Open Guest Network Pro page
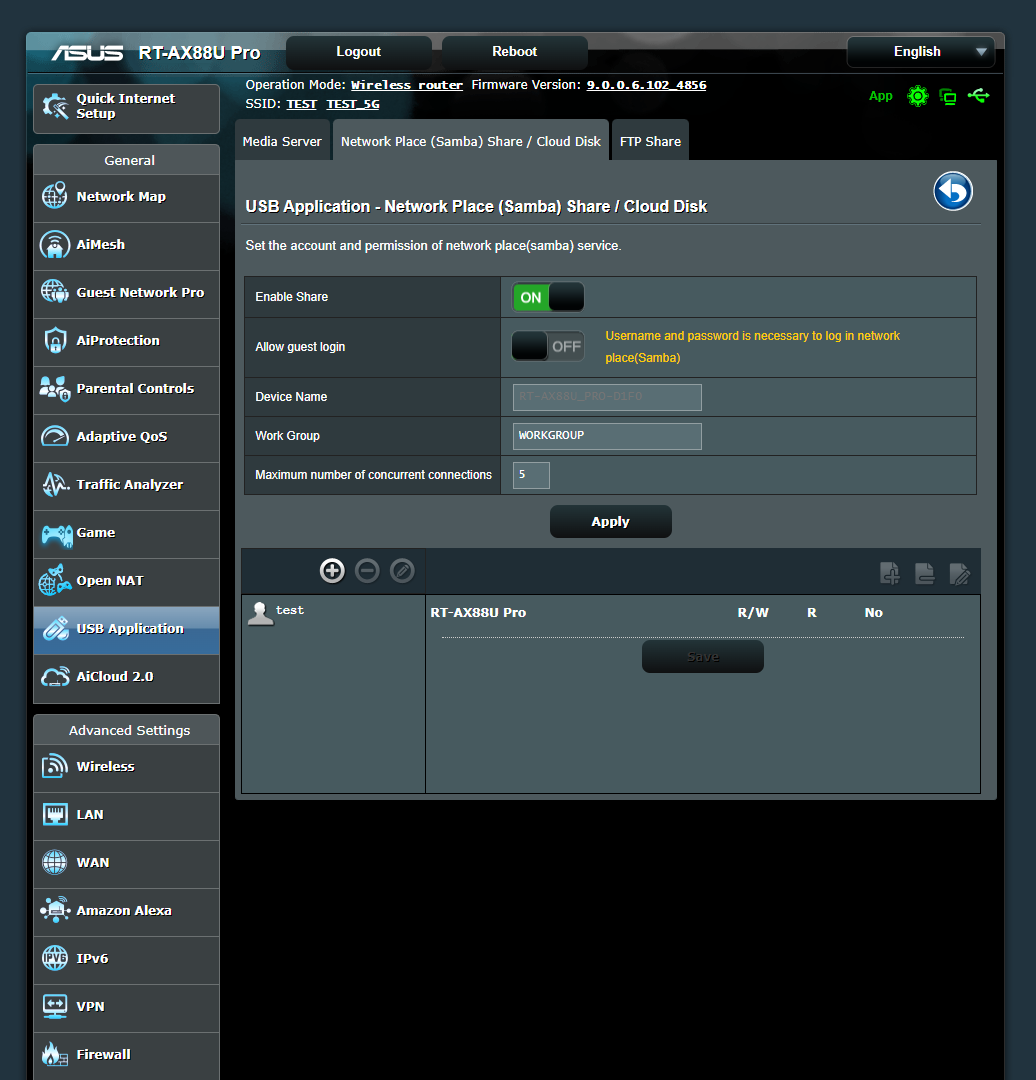The height and width of the screenshot is (1080, 1036). [x=127, y=294]
